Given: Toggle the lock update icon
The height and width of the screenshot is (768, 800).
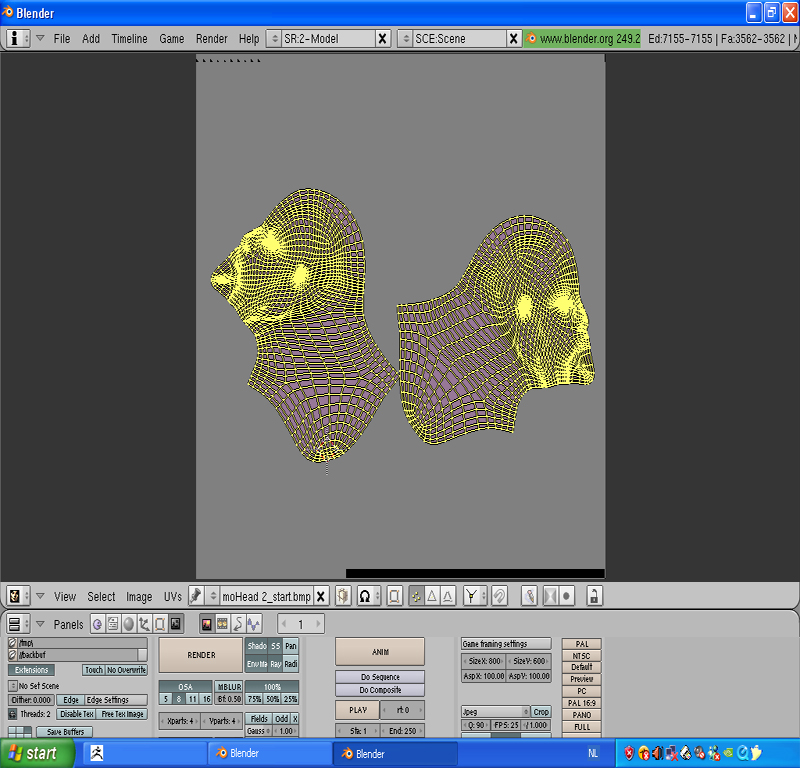Looking at the screenshot, I should click(594, 596).
